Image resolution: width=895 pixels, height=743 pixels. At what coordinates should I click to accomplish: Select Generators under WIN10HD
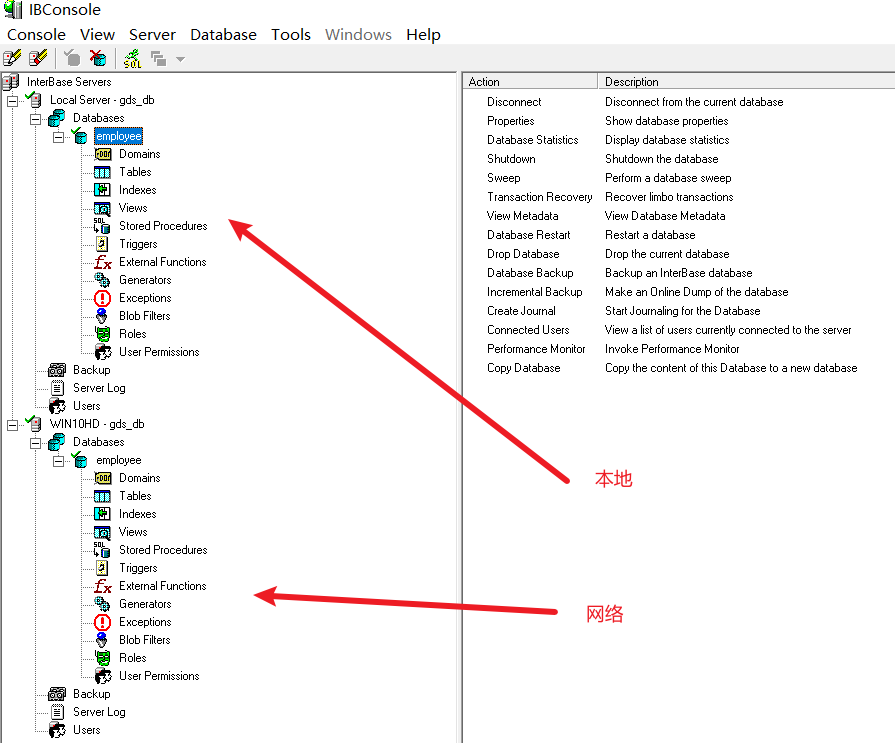[145, 604]
